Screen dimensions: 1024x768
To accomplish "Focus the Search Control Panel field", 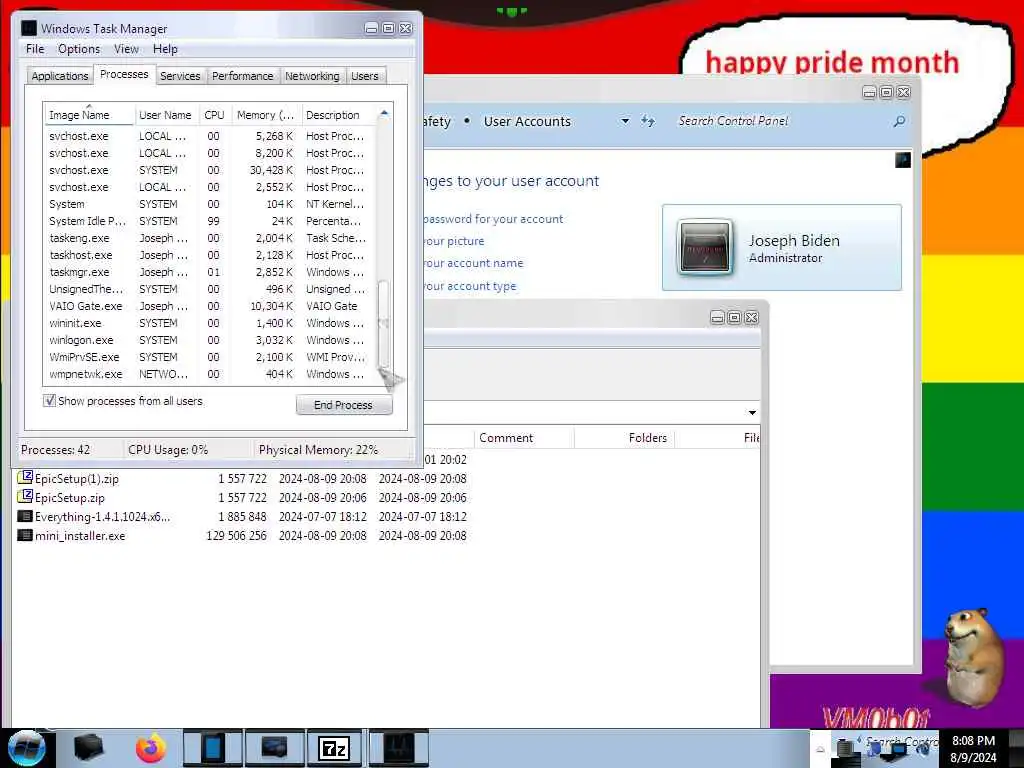I will click(x=780, y=121).
